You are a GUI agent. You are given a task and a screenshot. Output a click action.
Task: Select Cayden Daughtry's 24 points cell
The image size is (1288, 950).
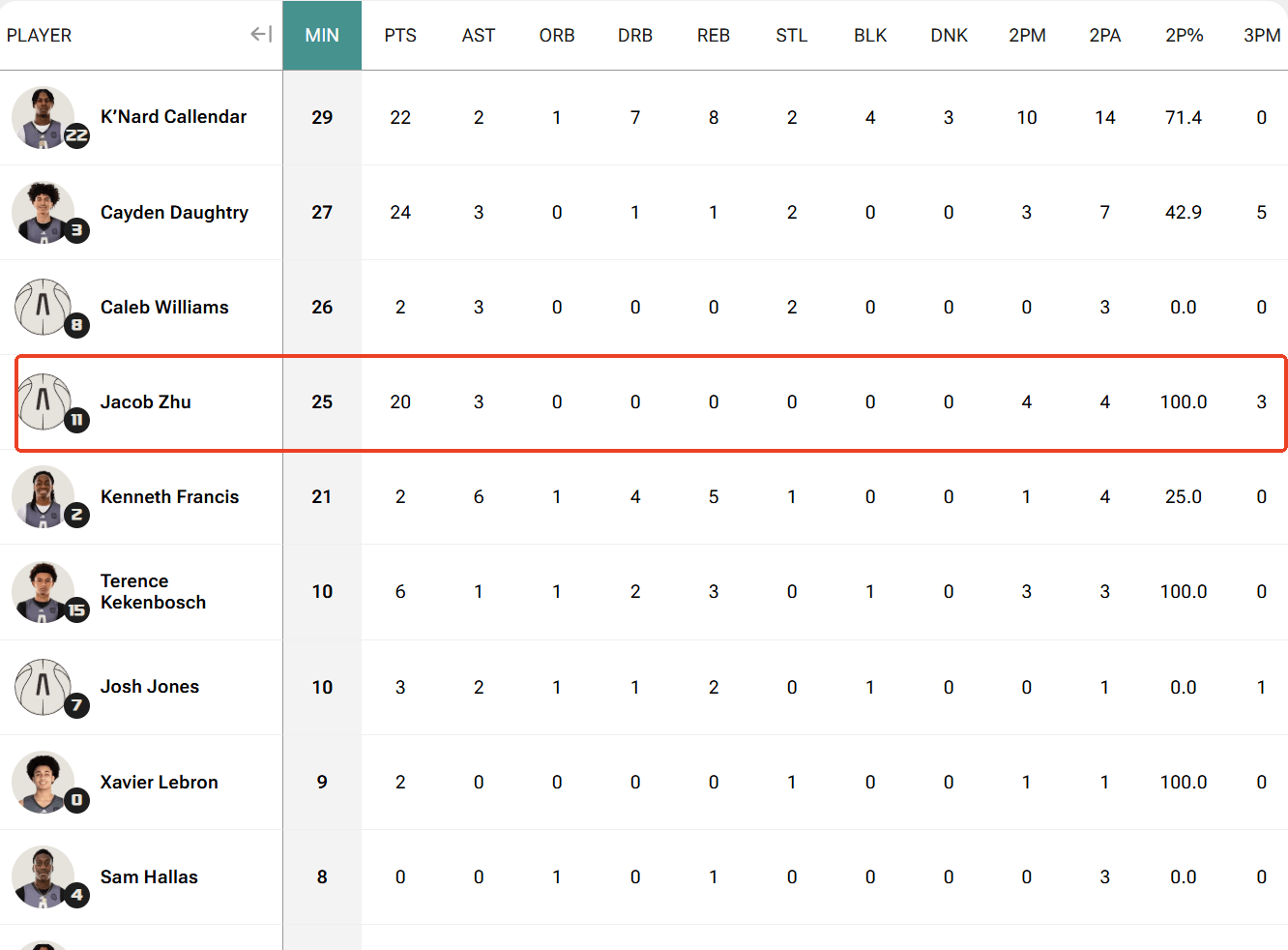tap(400, 212)
